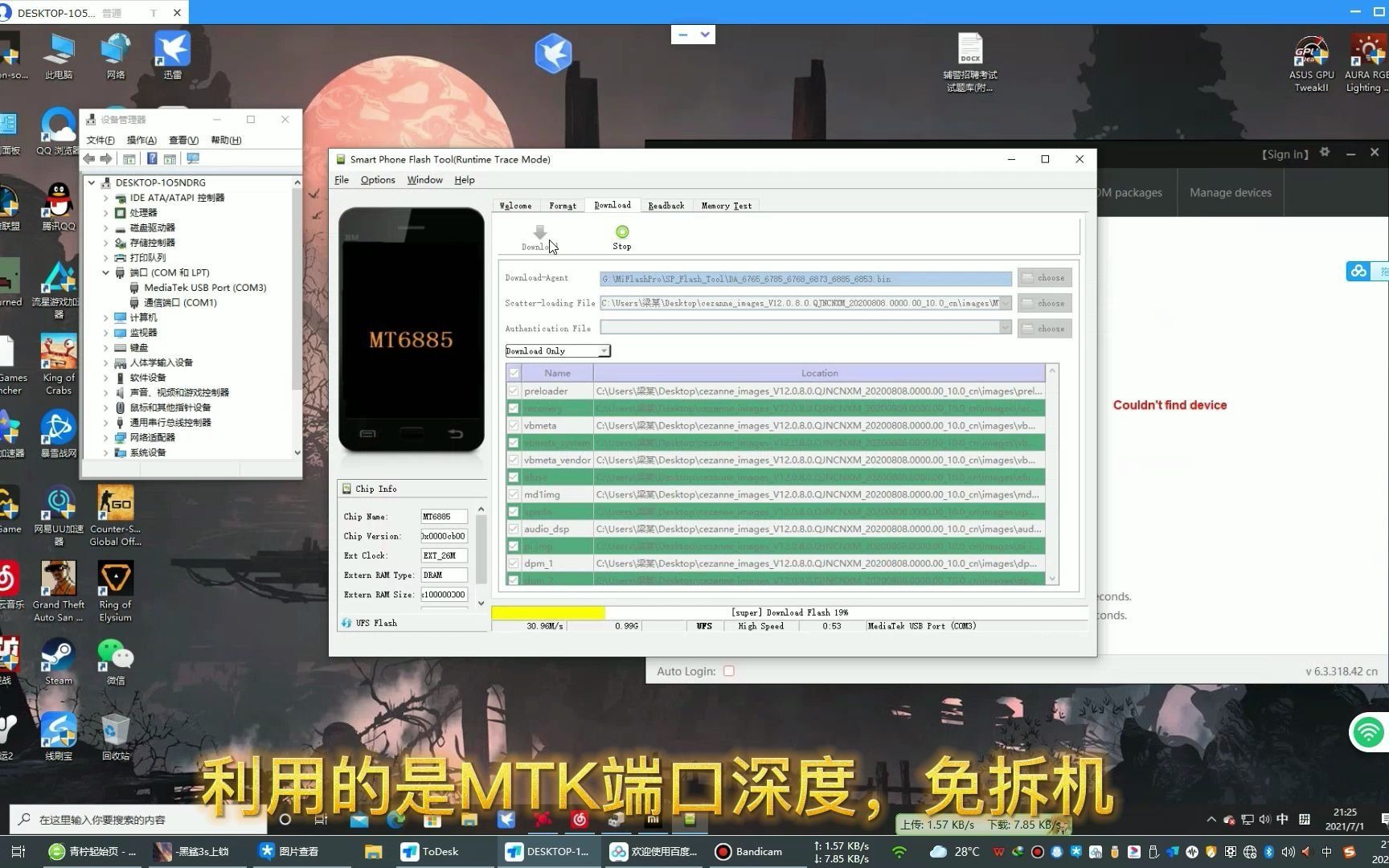
Task: Enable the Auto Login checkbox
Action: 729,671
